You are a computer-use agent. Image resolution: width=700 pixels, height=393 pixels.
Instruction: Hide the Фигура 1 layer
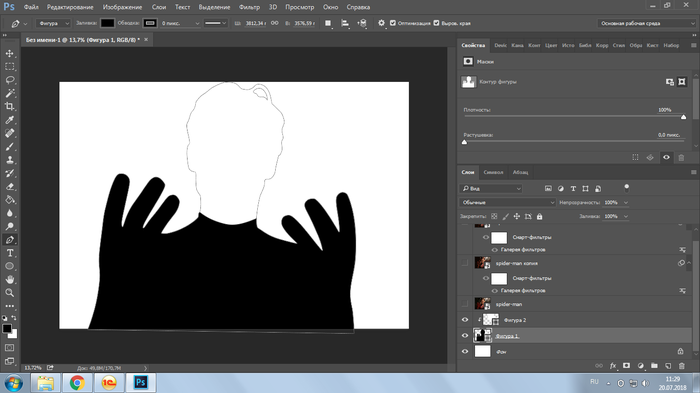(x=465, y=336)
